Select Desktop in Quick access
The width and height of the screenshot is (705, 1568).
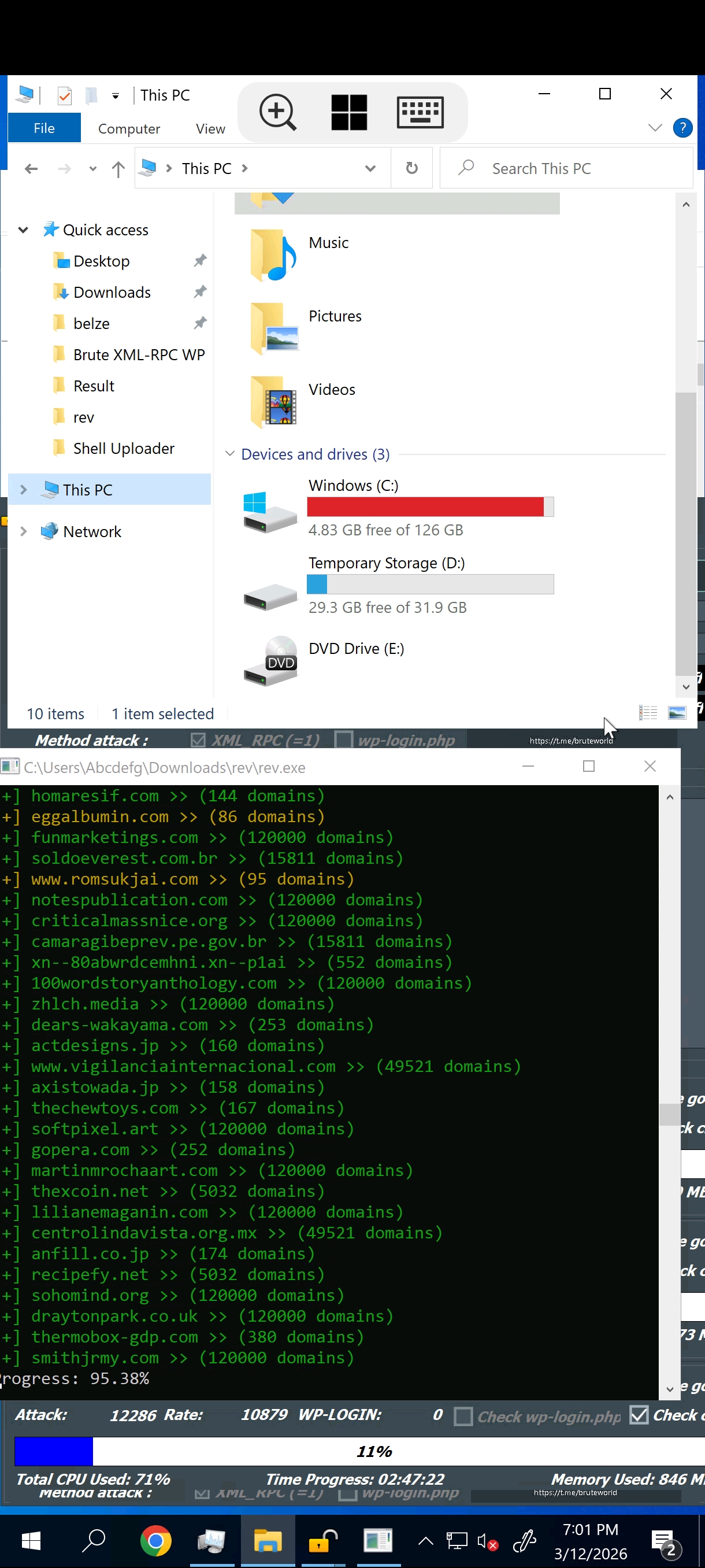(x=101, y=261)
